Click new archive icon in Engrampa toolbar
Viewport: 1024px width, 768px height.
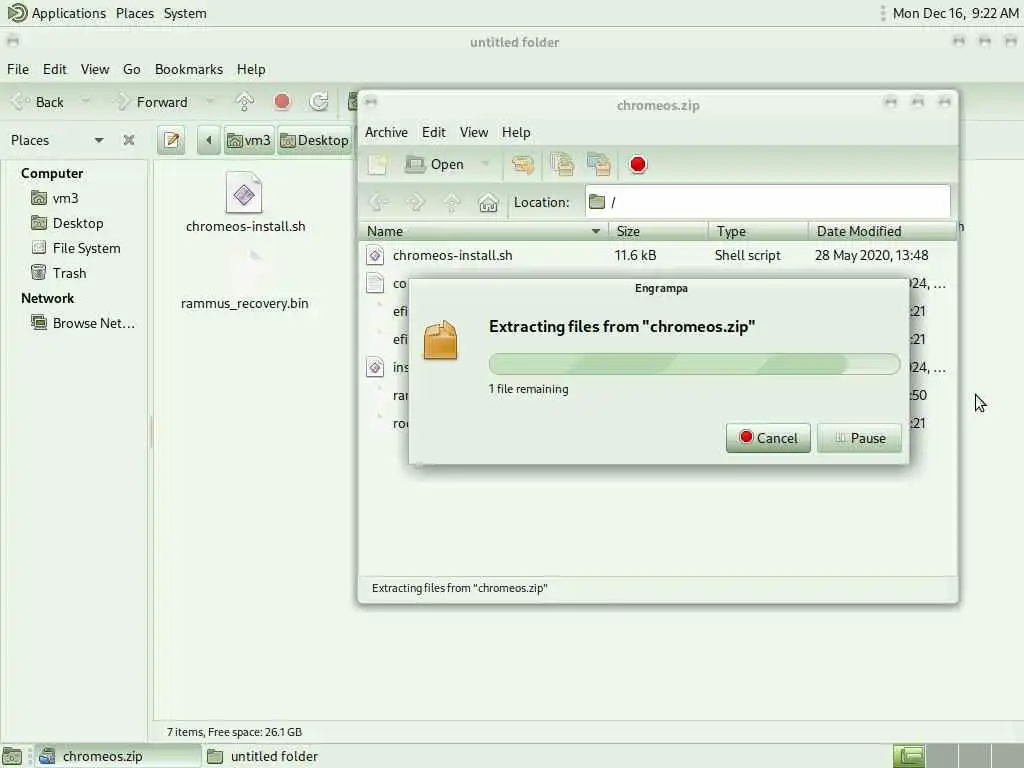click(x=377, y=165)
